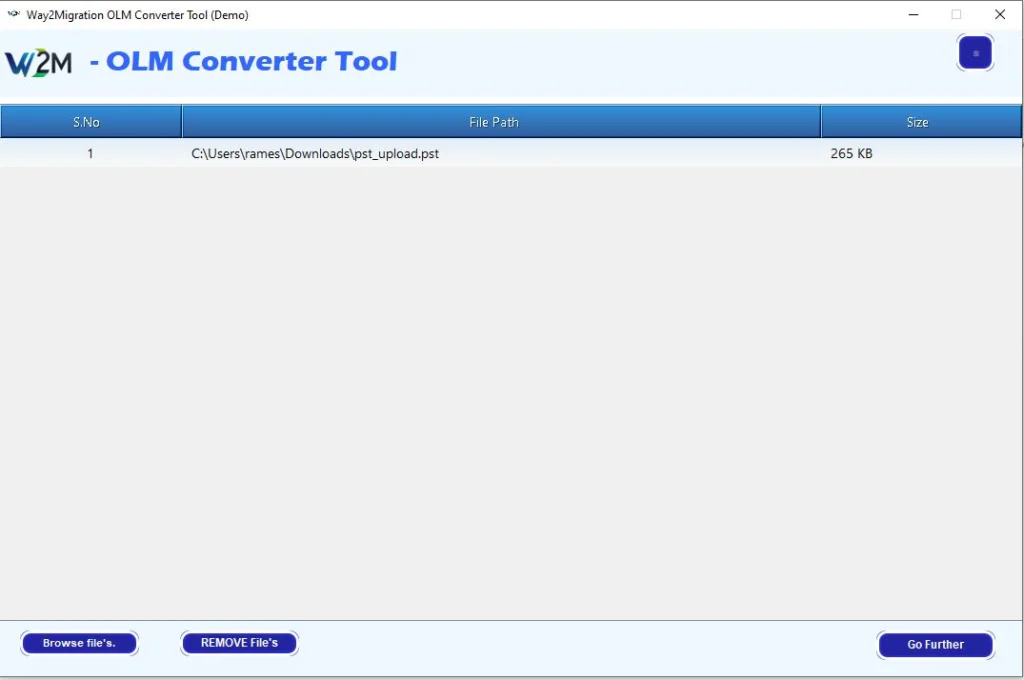Proceed with the Go Further button
Viewport: 1024px width, 680px height.
point(935,645)
